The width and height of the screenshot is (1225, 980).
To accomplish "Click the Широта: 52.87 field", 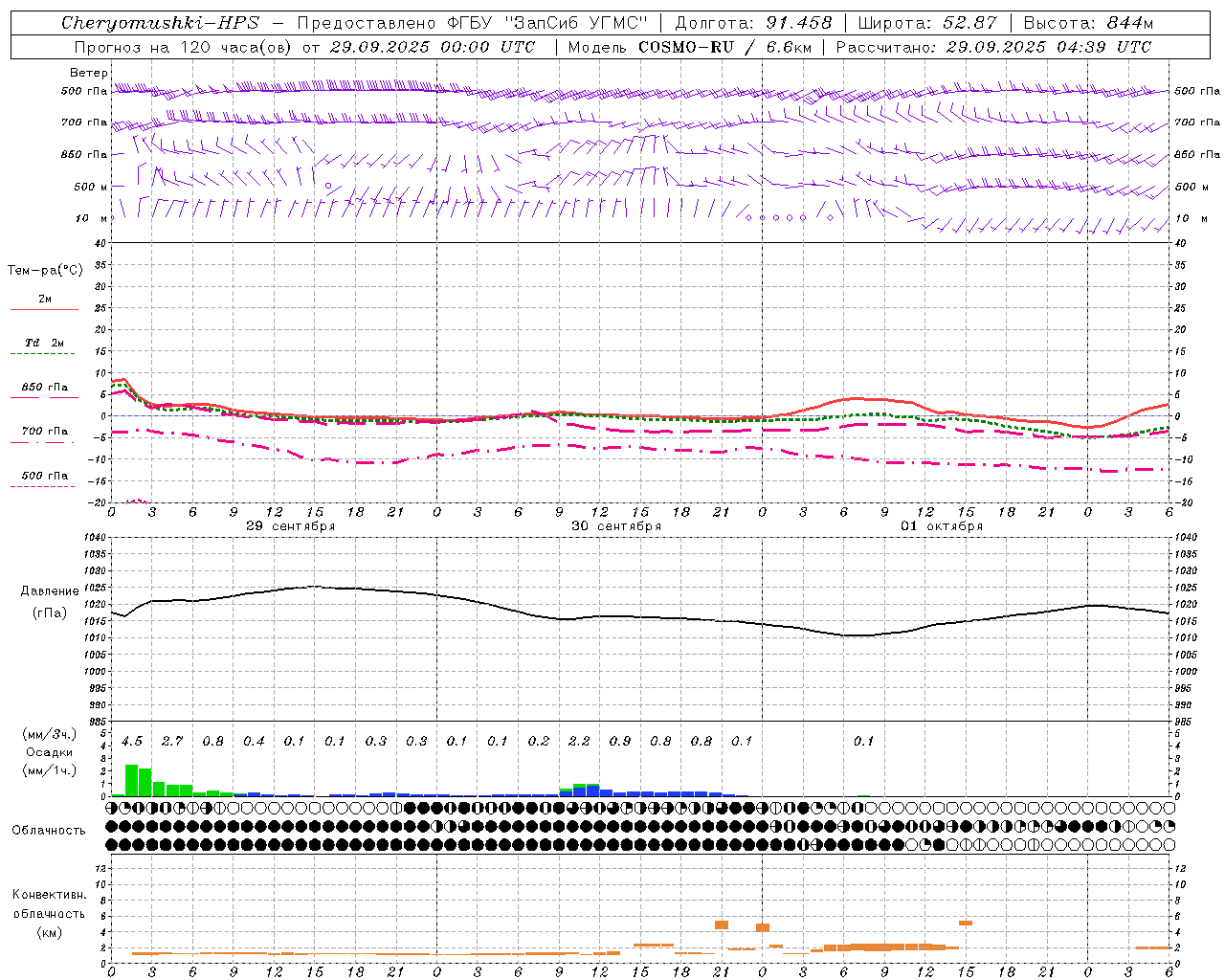I will point(927,23).
